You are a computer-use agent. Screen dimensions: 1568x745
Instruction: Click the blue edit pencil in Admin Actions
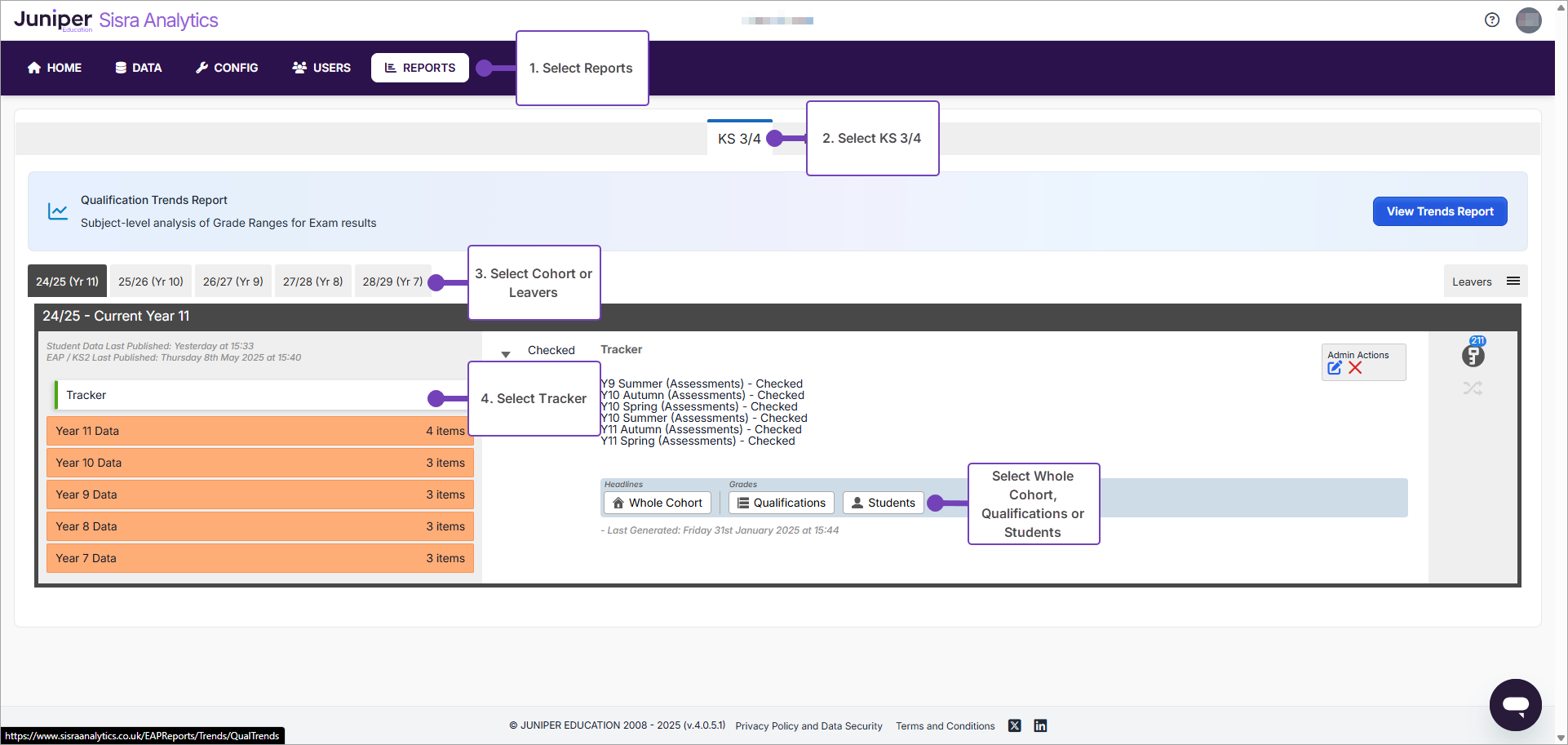click(x=1335, y=368)
